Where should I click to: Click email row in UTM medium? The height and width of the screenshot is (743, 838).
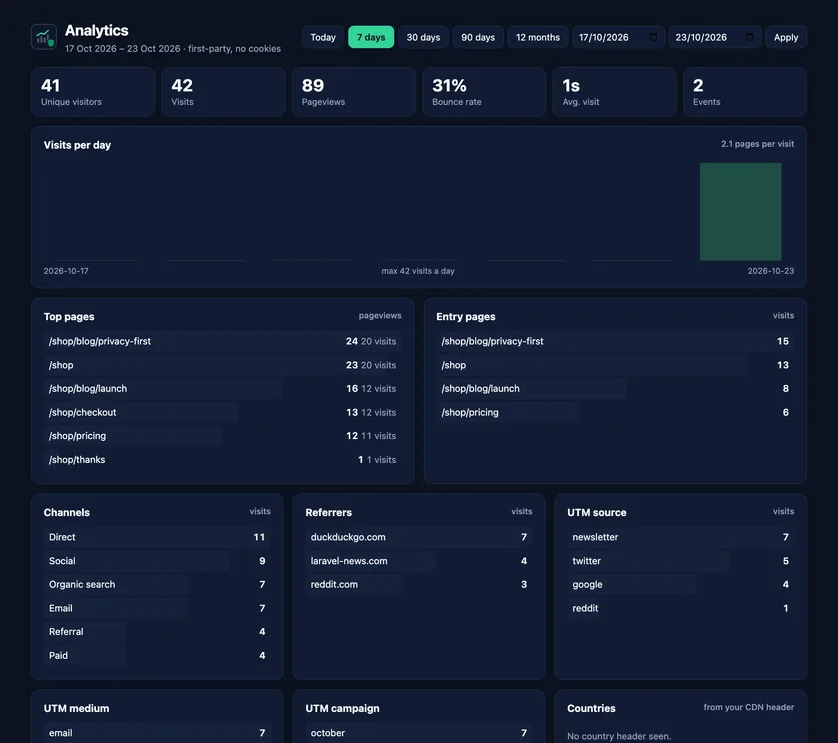[157, 733]
